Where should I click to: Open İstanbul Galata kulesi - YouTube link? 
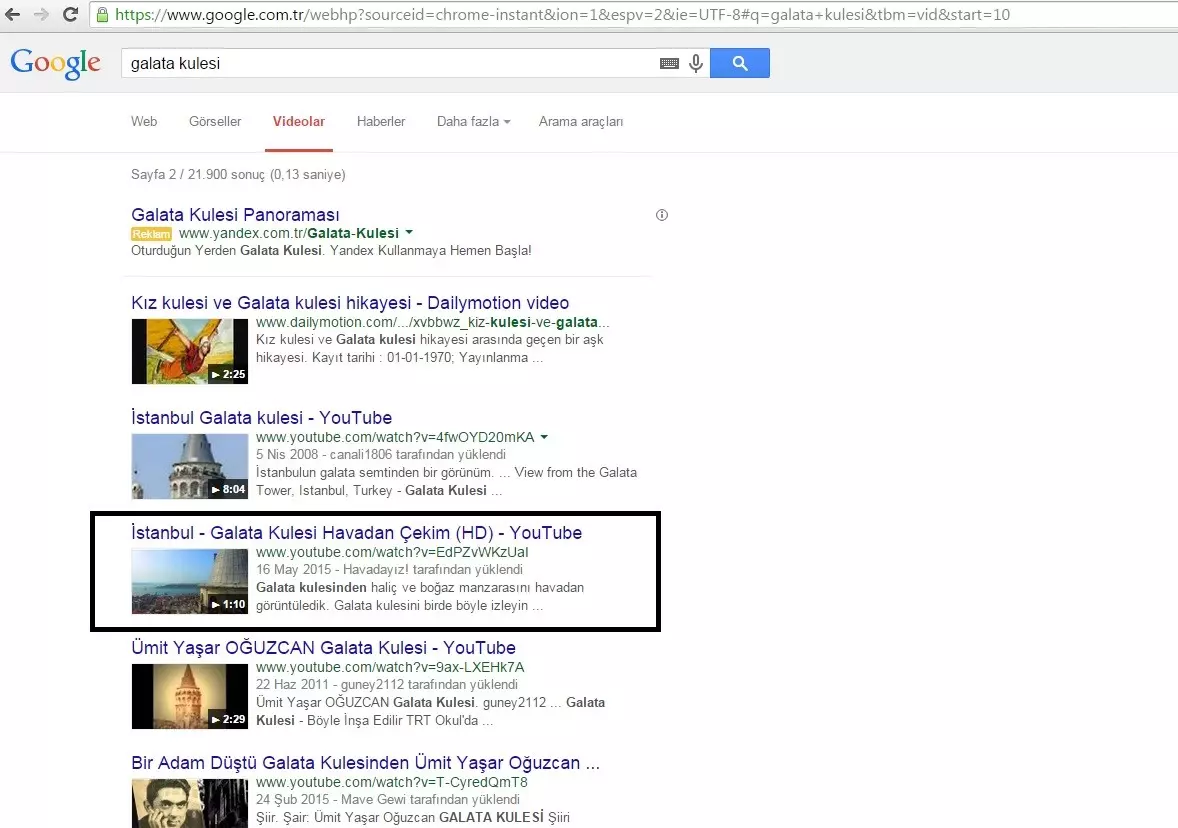tap(261, 418)
